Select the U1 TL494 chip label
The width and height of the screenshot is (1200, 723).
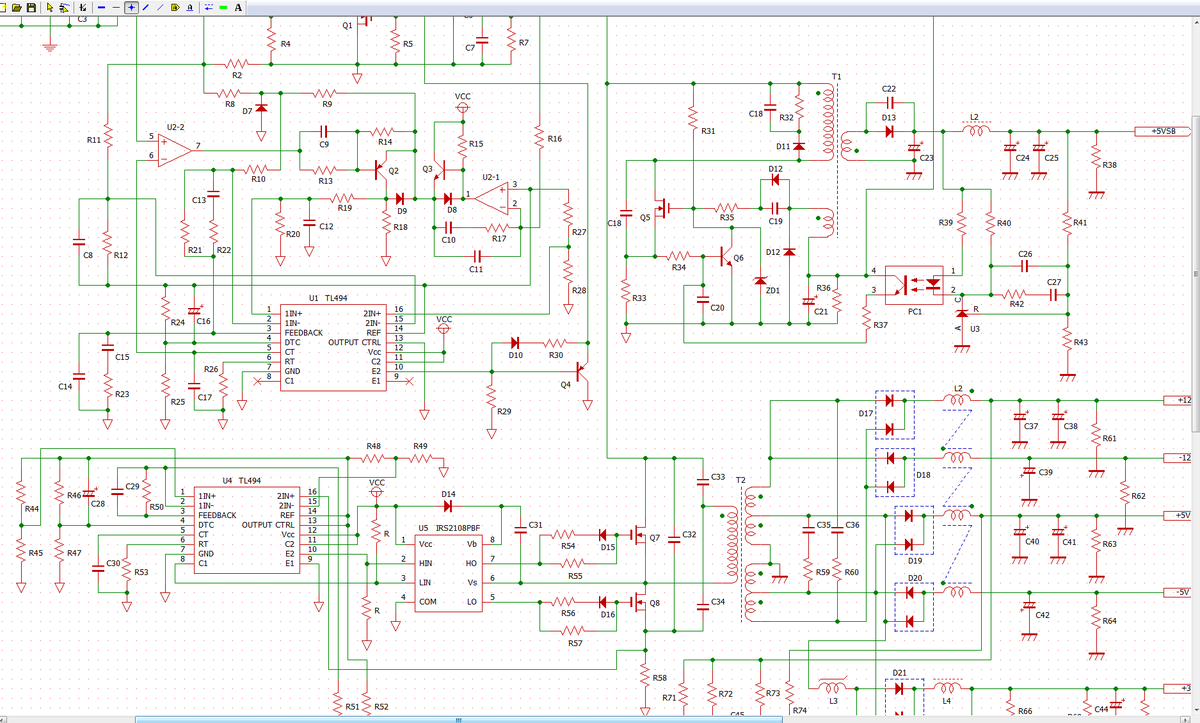[327, 298]
